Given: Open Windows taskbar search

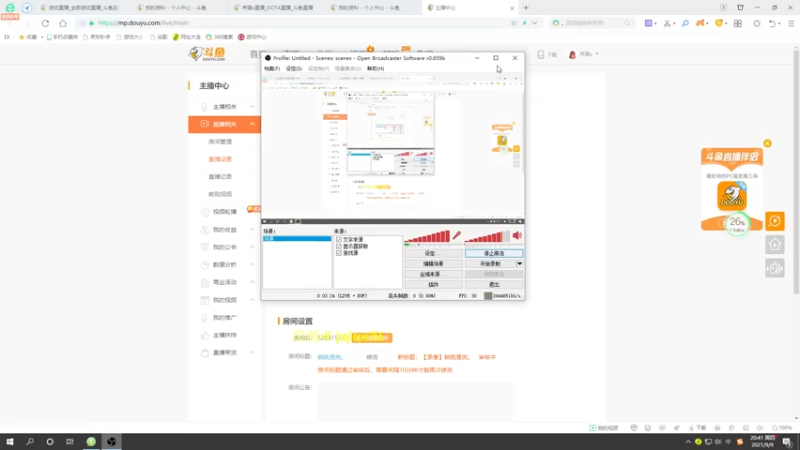Looking at the screenshot, I should (30, 441).
